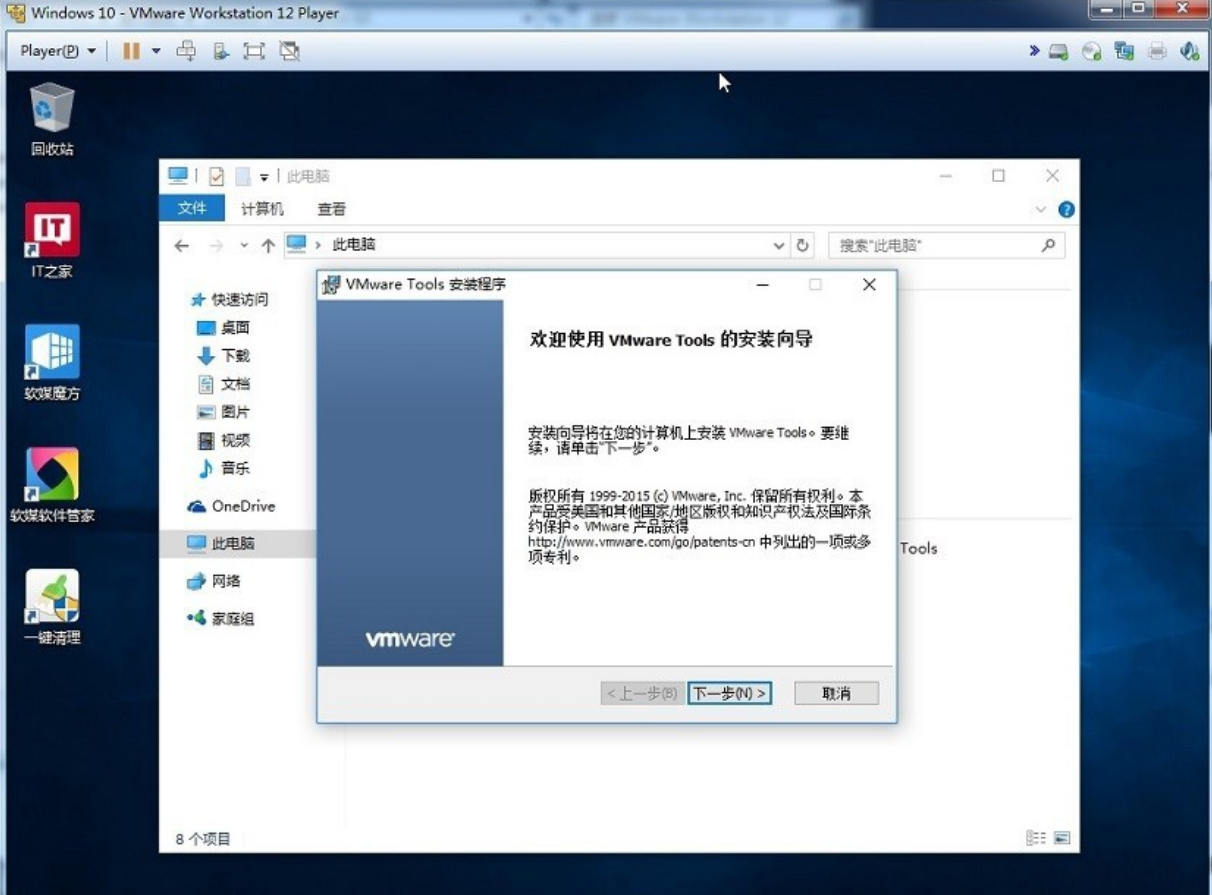The height and width of the screenshot is (895, 1212).
Task: Open the customize quick access toolbar arrow
Action: coord(264,177)
